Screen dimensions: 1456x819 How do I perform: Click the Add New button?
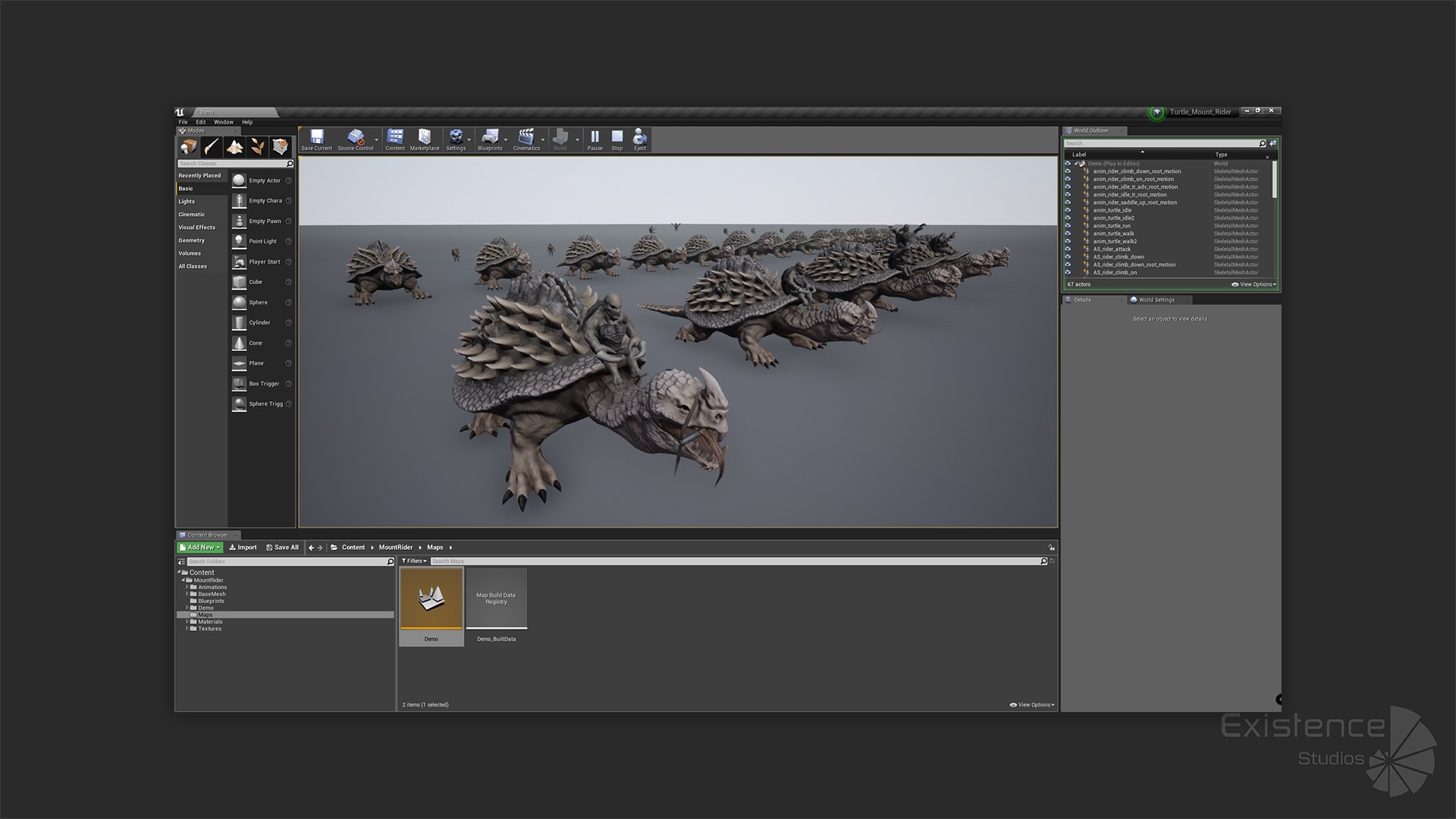pyautogui.click(x=200, y=548)
